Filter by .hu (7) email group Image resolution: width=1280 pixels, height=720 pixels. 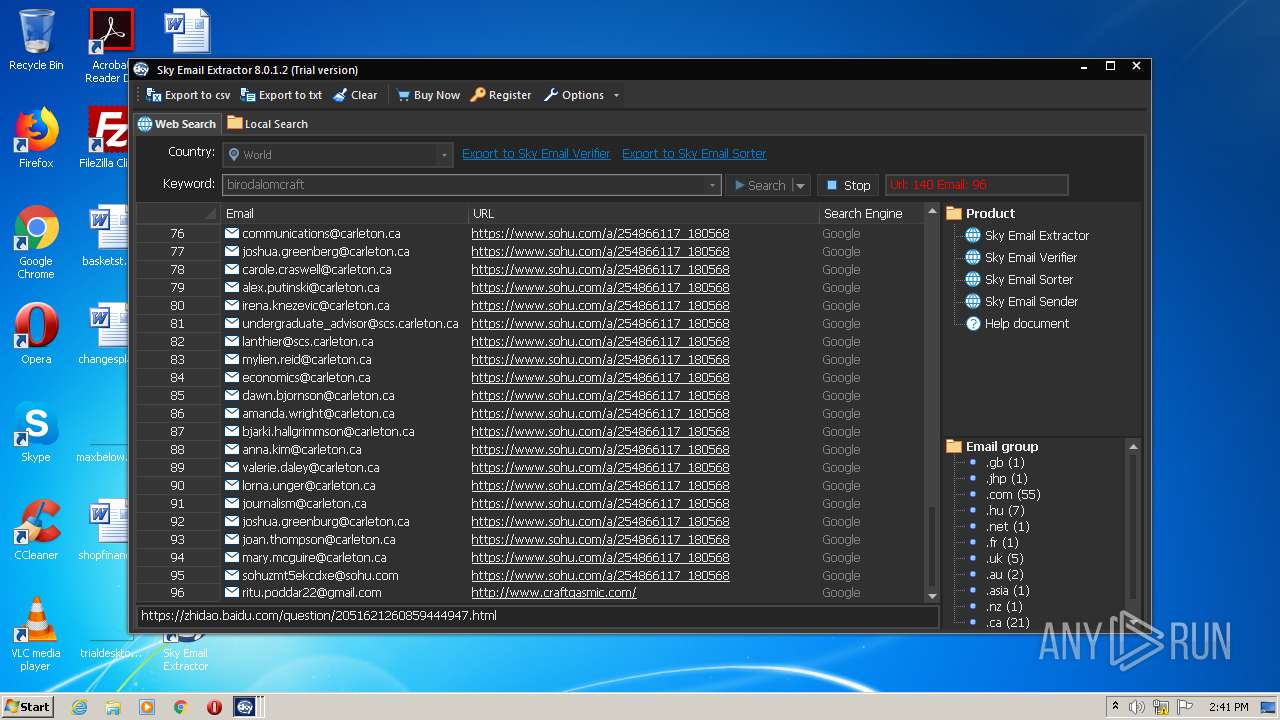coord(1005,510)
